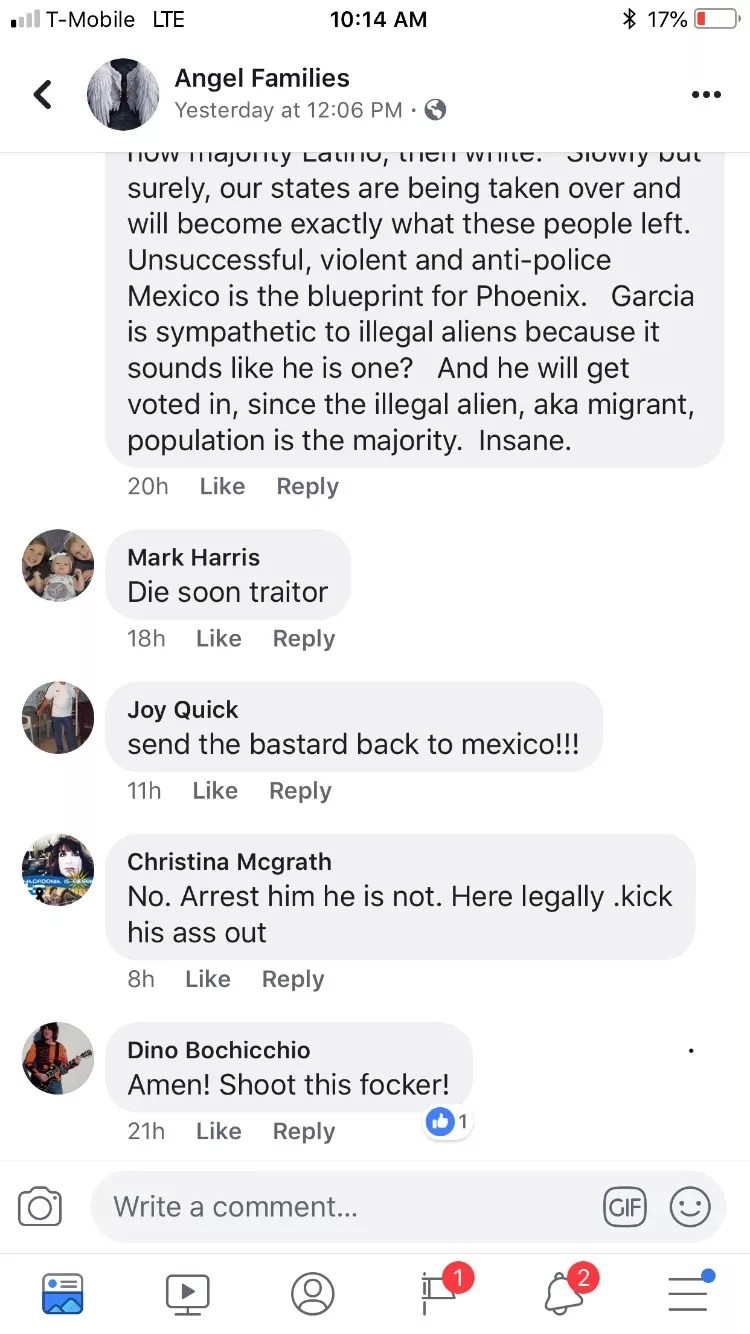Like Joy Quick's comment

[x=215, y=791]
